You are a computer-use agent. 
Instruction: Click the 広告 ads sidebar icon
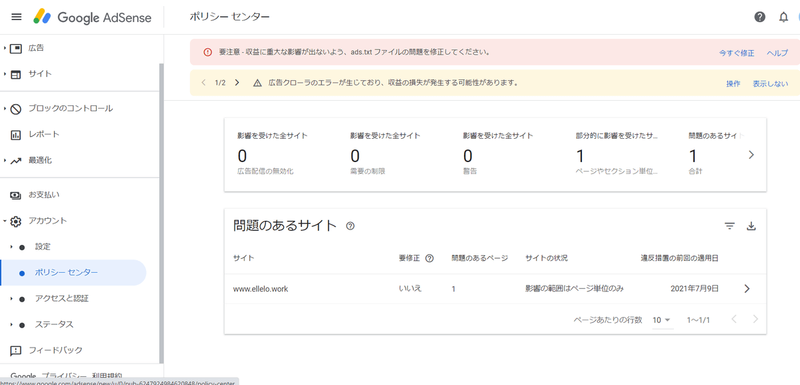[x=16, y=48]
